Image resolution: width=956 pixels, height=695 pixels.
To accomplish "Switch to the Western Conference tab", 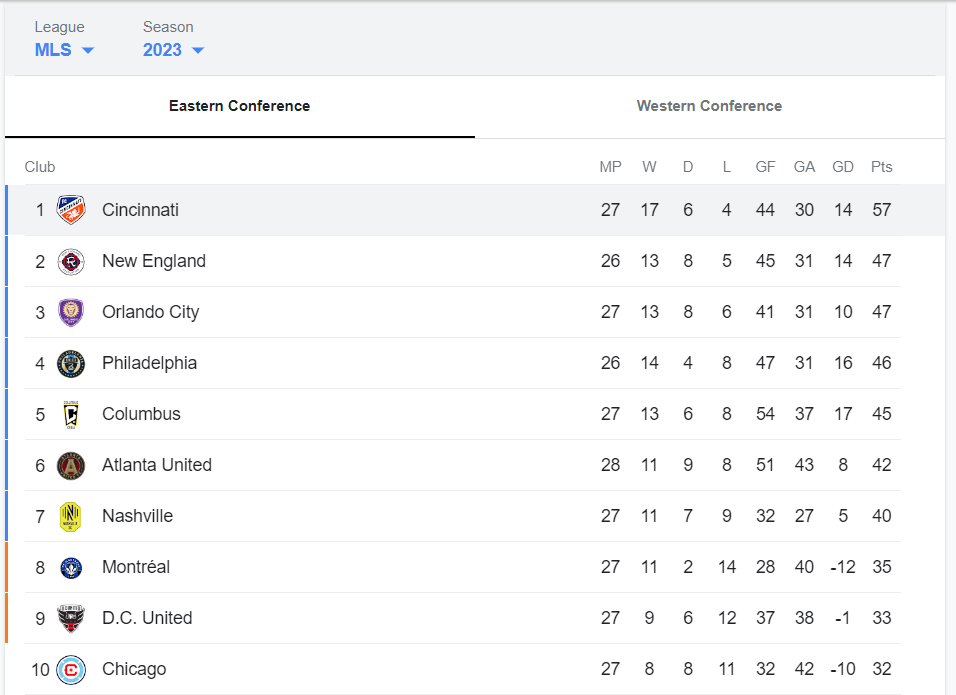I will [709, 106].
